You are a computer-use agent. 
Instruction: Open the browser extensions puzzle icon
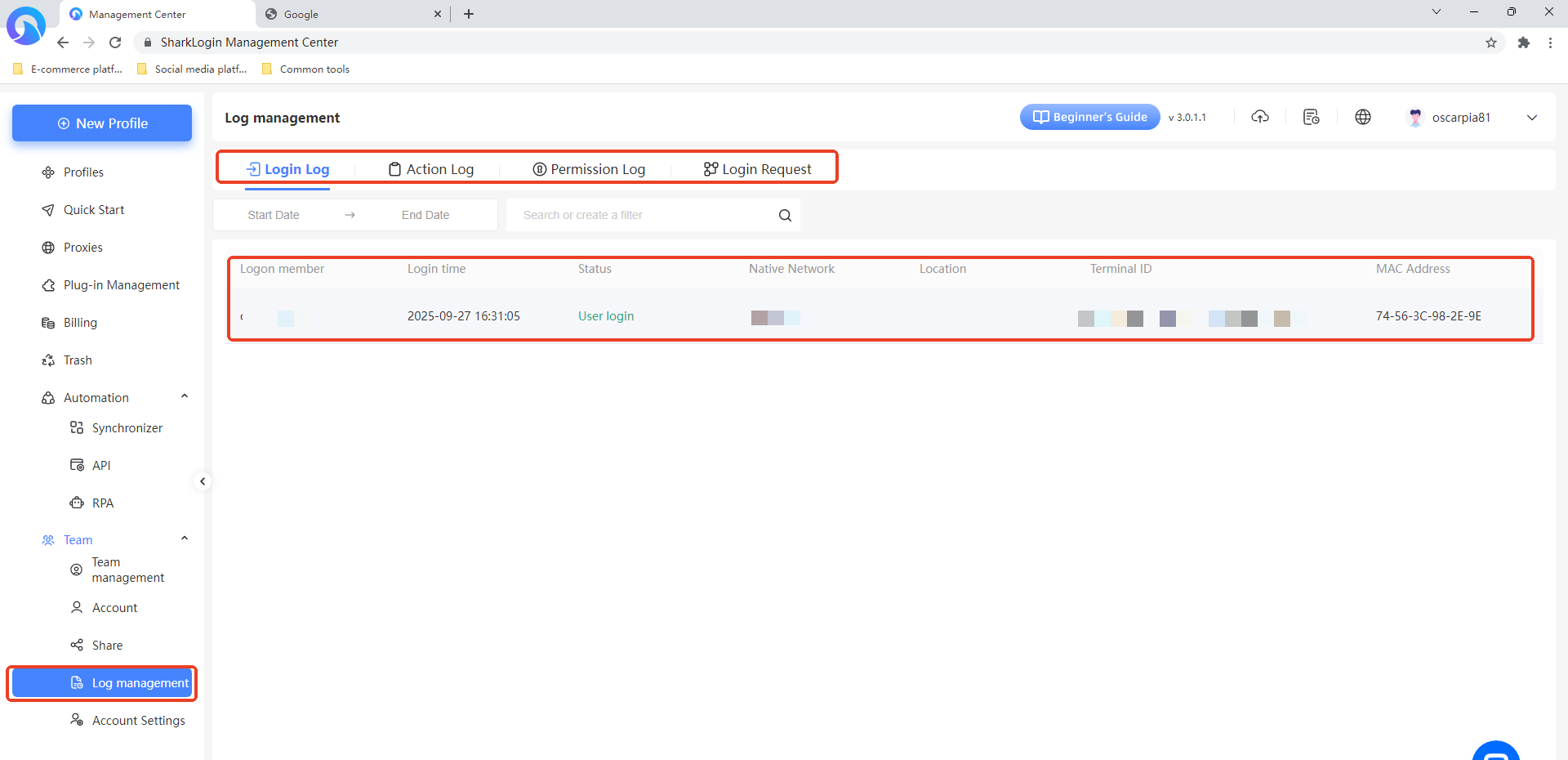(x=1523, y=42)
